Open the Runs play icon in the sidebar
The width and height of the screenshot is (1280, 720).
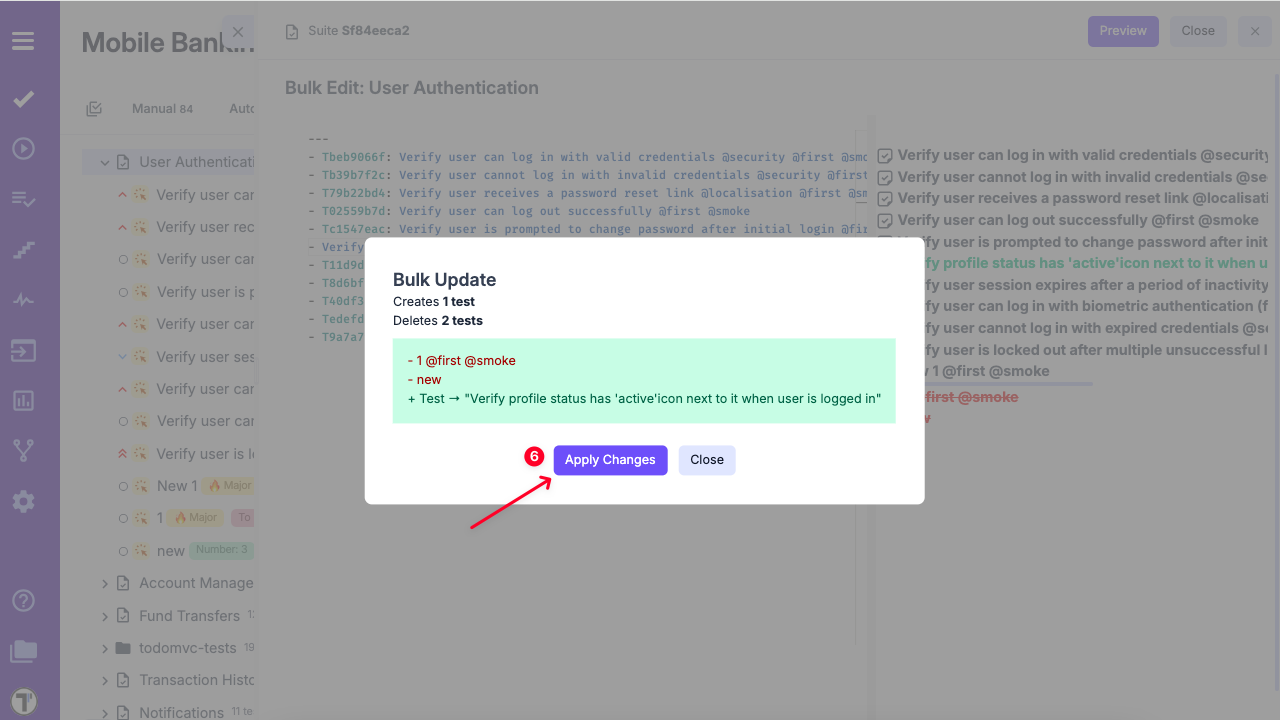tap(23, 149)
